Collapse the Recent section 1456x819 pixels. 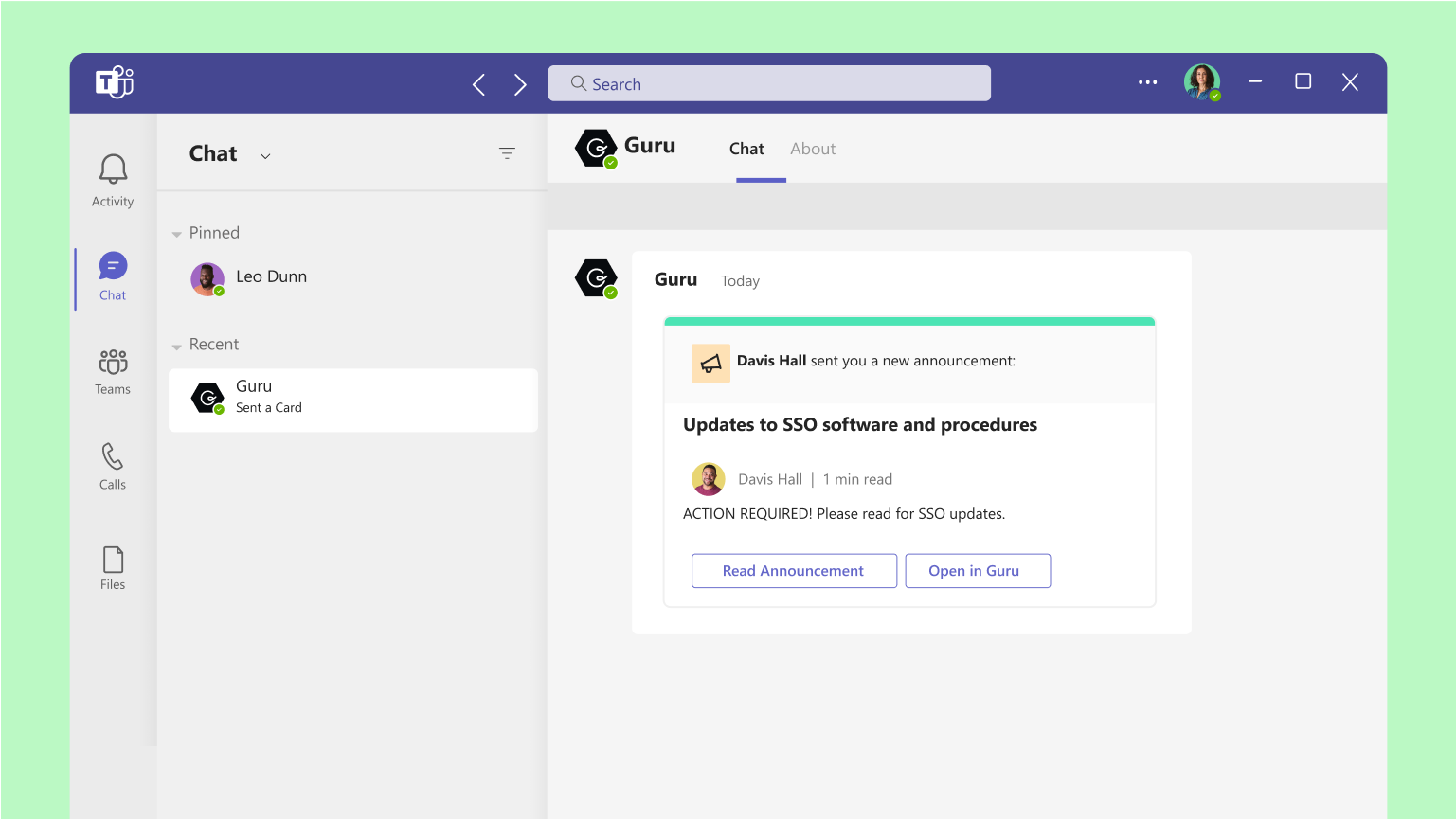(x=176, y=347)
